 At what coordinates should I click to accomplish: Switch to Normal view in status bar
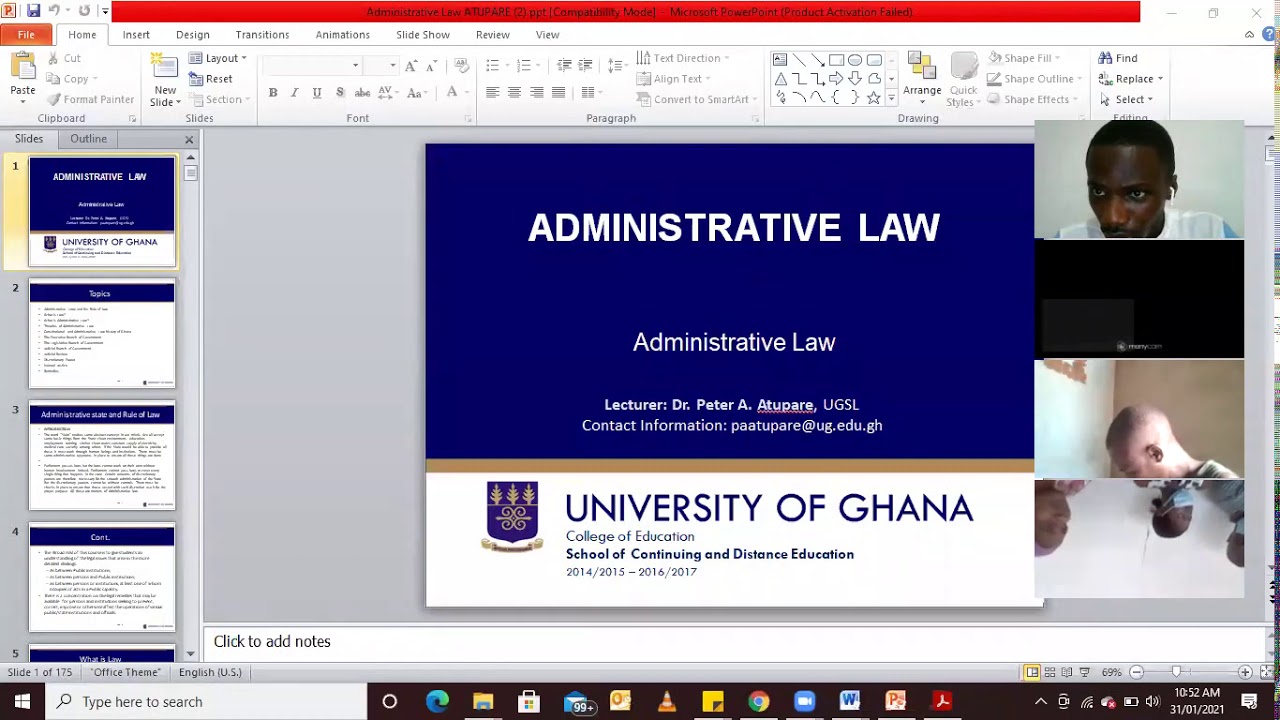tap(1032, 672)
